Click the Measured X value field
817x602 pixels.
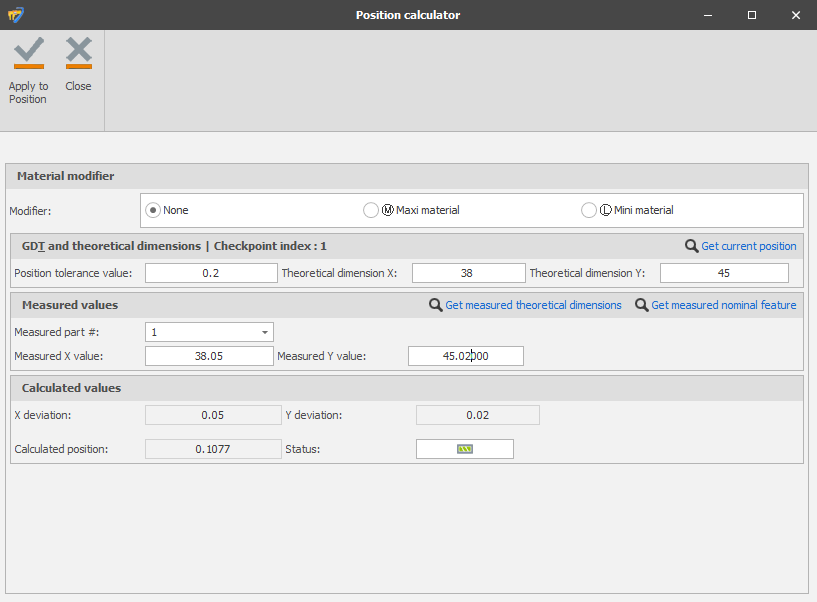(209, 356)
